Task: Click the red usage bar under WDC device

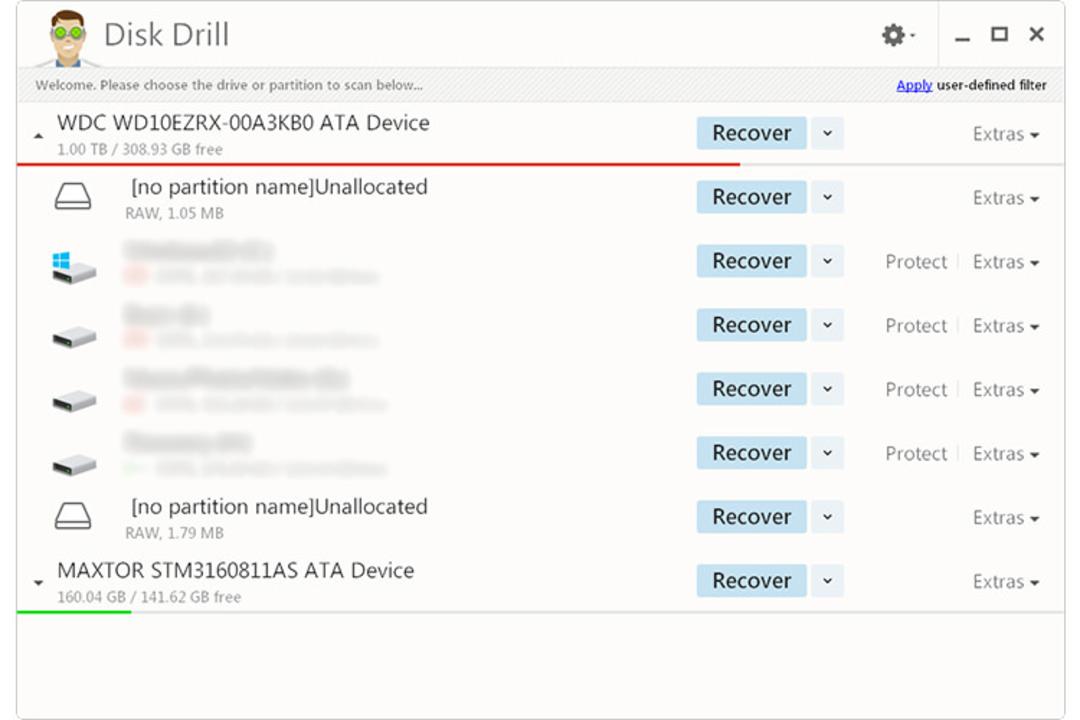Action: coord(378,165)
